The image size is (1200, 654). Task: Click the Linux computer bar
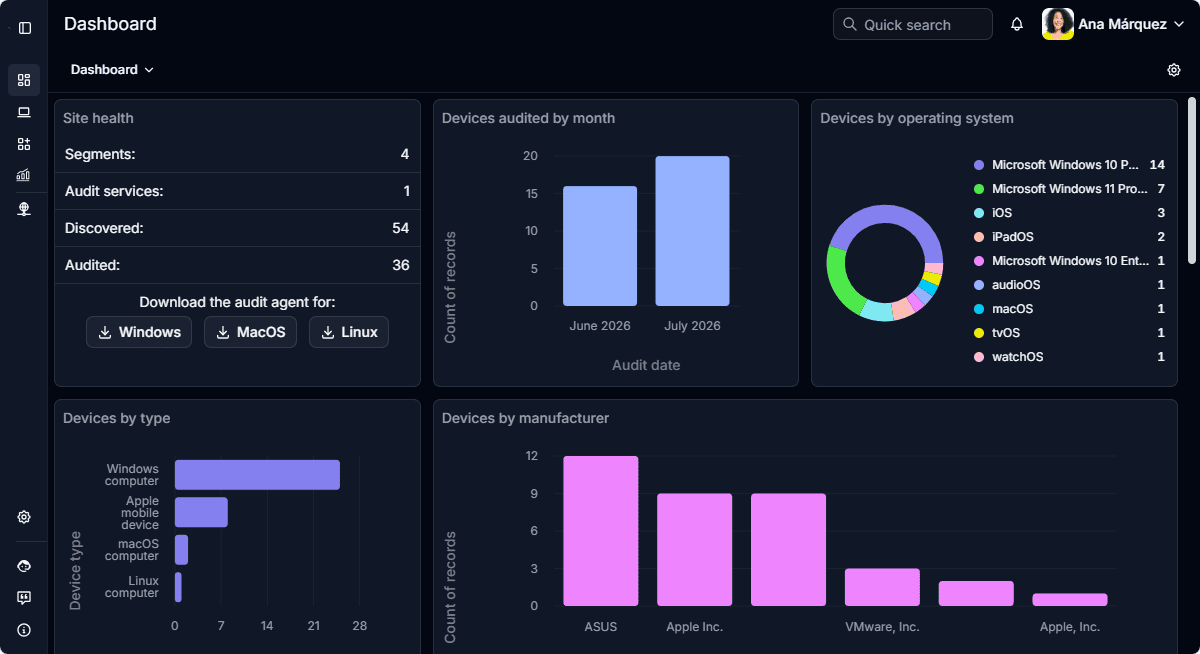pyautogui.click(x=178, y=587)
